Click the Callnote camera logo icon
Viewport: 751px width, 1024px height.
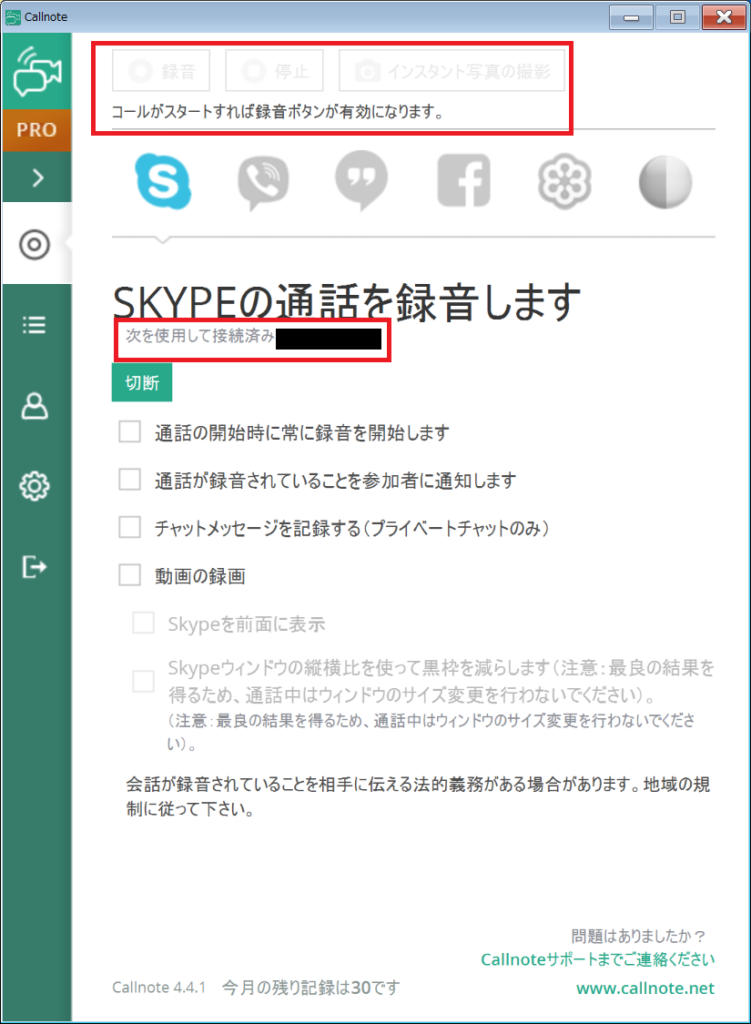point(37,71)
